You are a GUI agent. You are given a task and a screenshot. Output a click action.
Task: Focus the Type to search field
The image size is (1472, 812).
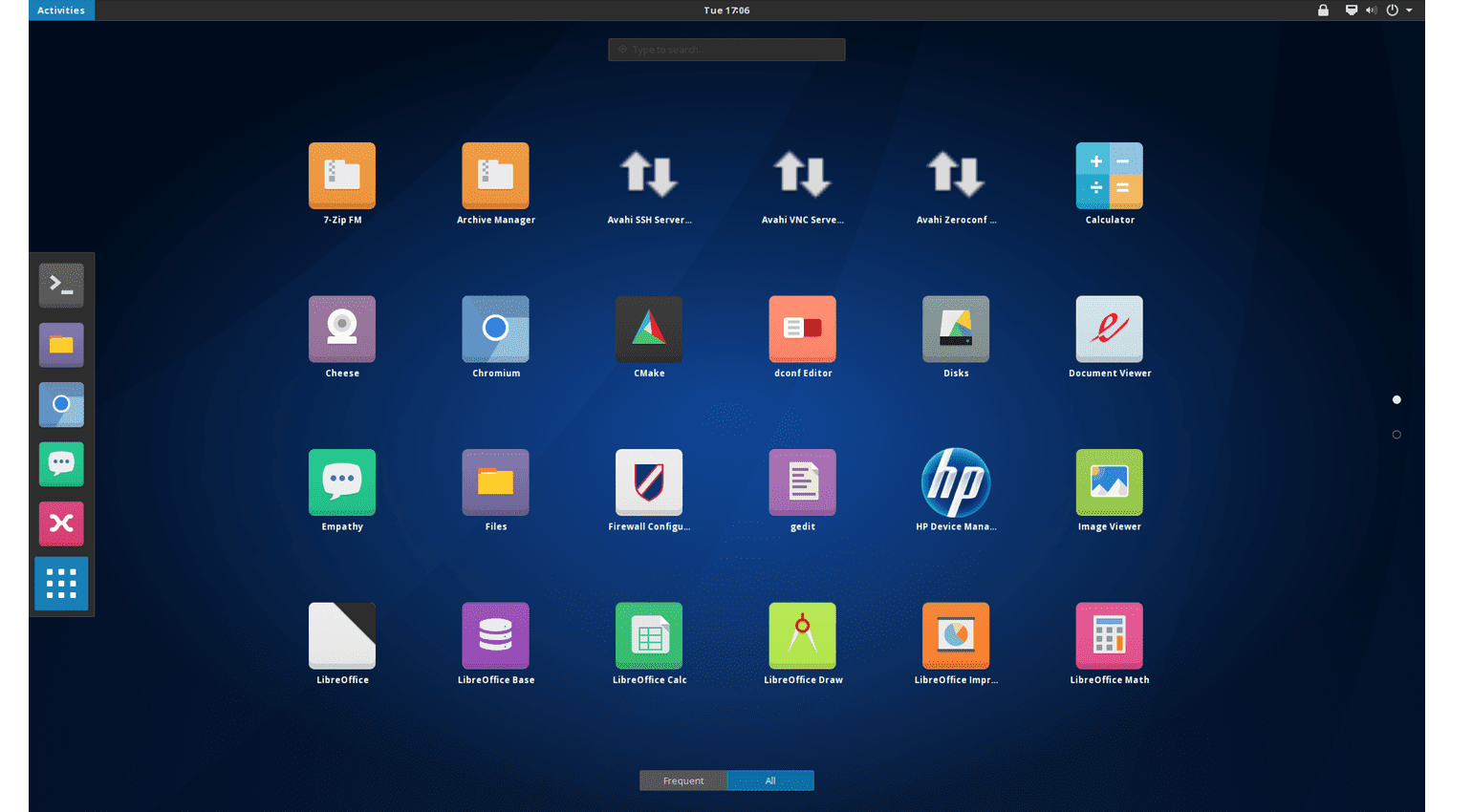click(726, 50)
